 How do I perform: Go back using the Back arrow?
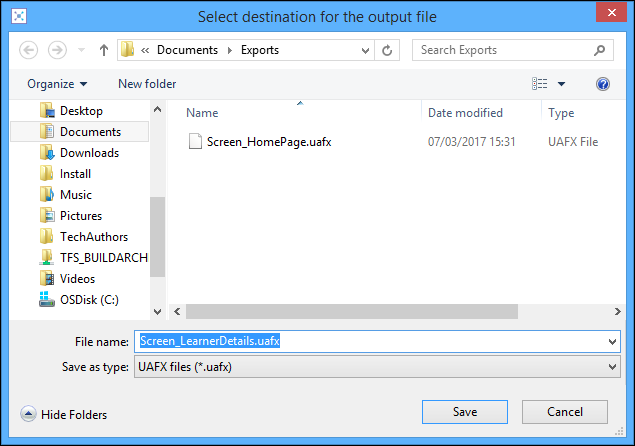point(29,50)
